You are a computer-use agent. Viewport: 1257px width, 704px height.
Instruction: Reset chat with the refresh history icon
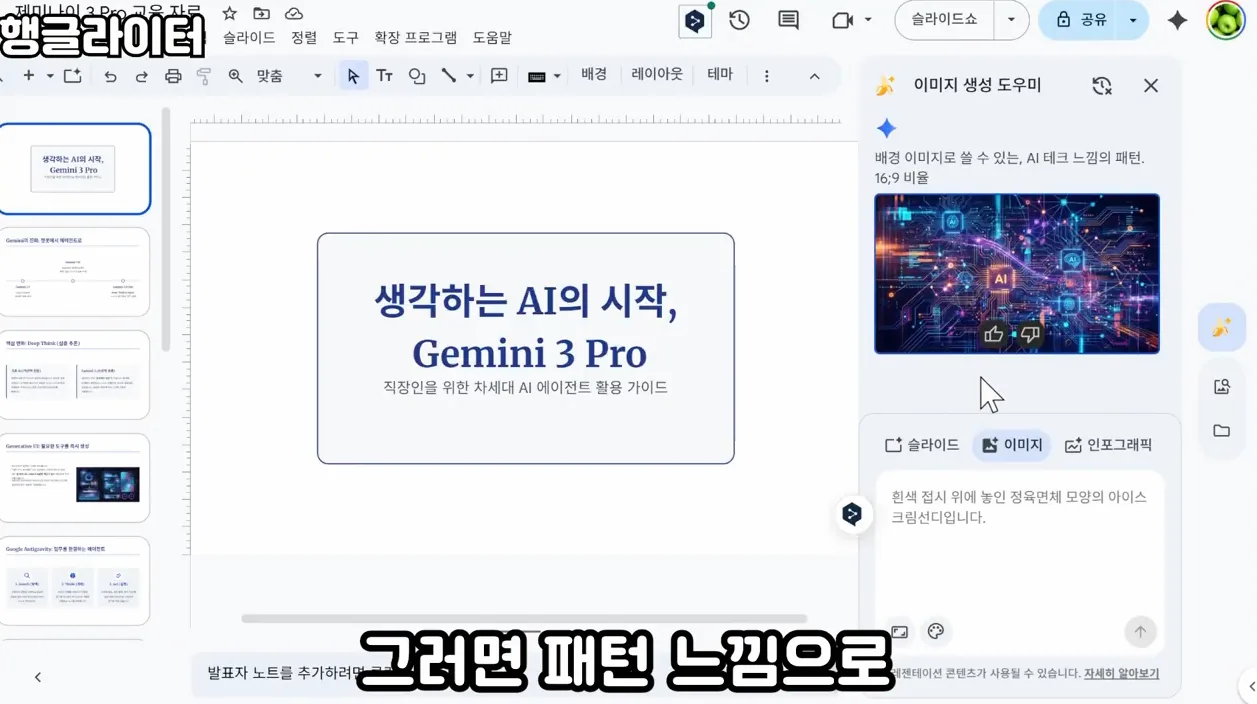[1102, 86]
